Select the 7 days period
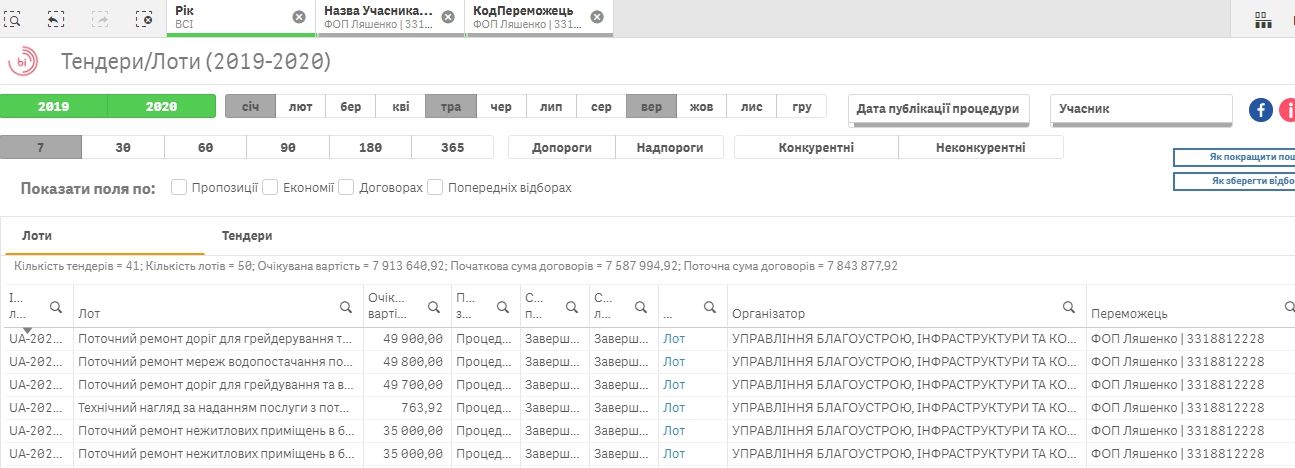Screen dimensions: 1295x468 (x=41, y=147)
